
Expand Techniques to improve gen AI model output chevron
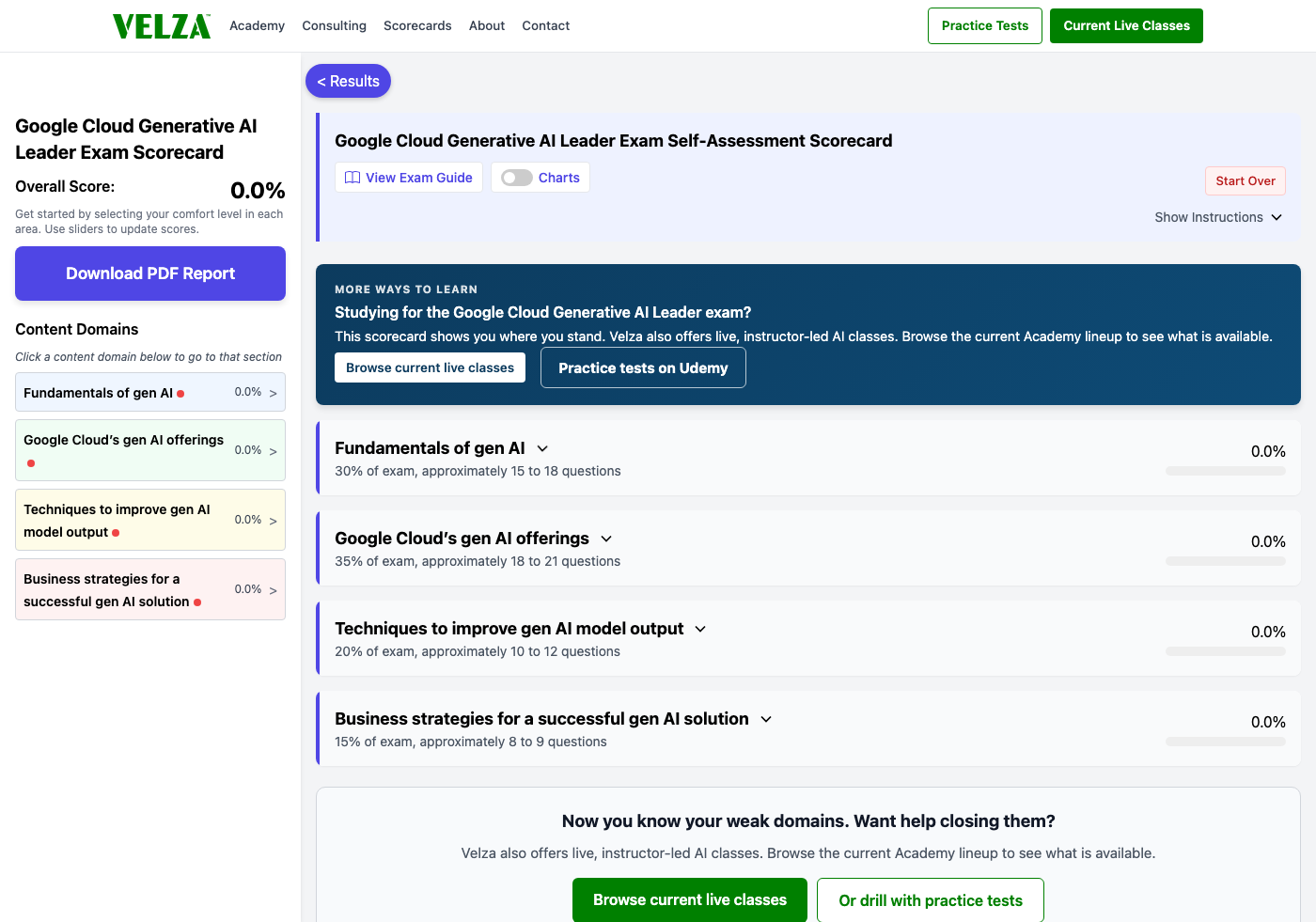[x=700, y=629]
